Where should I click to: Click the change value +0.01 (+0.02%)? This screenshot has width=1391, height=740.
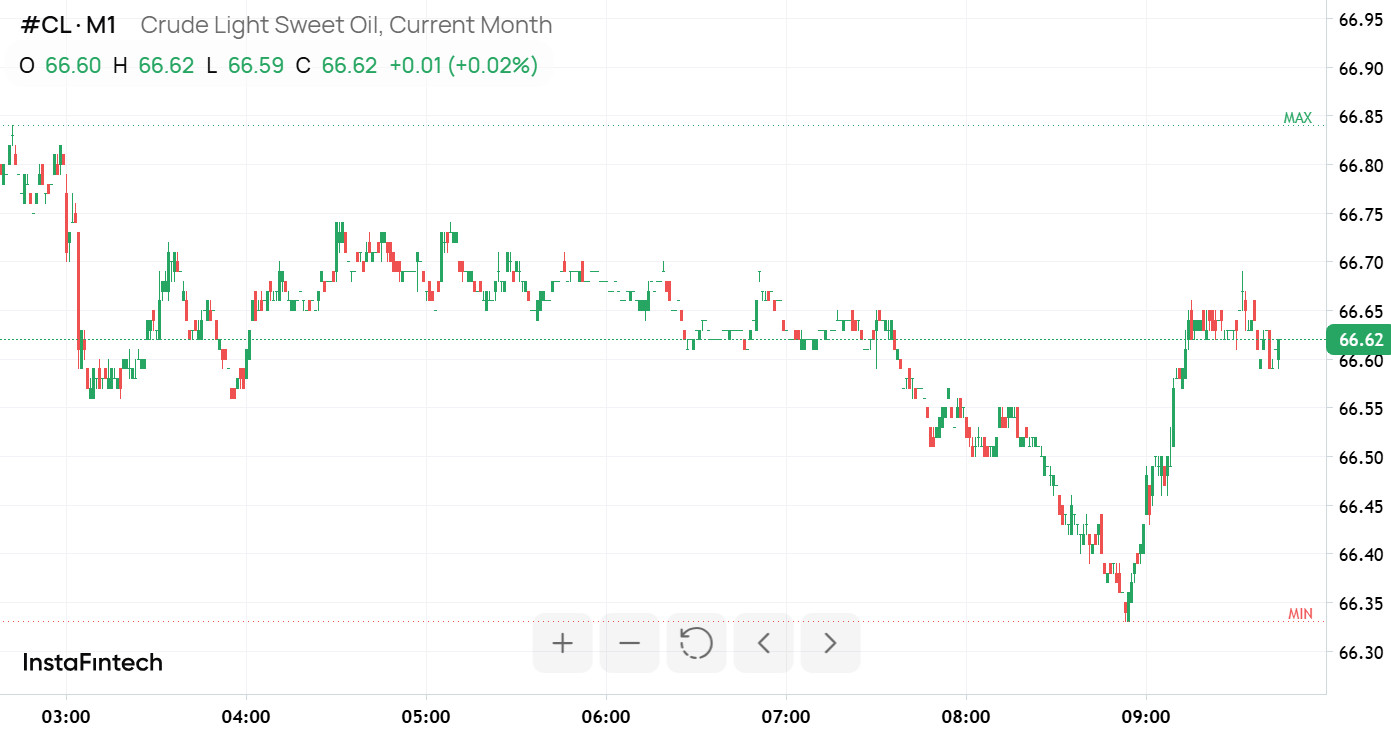pyautogui.click(x=463, y=66)
